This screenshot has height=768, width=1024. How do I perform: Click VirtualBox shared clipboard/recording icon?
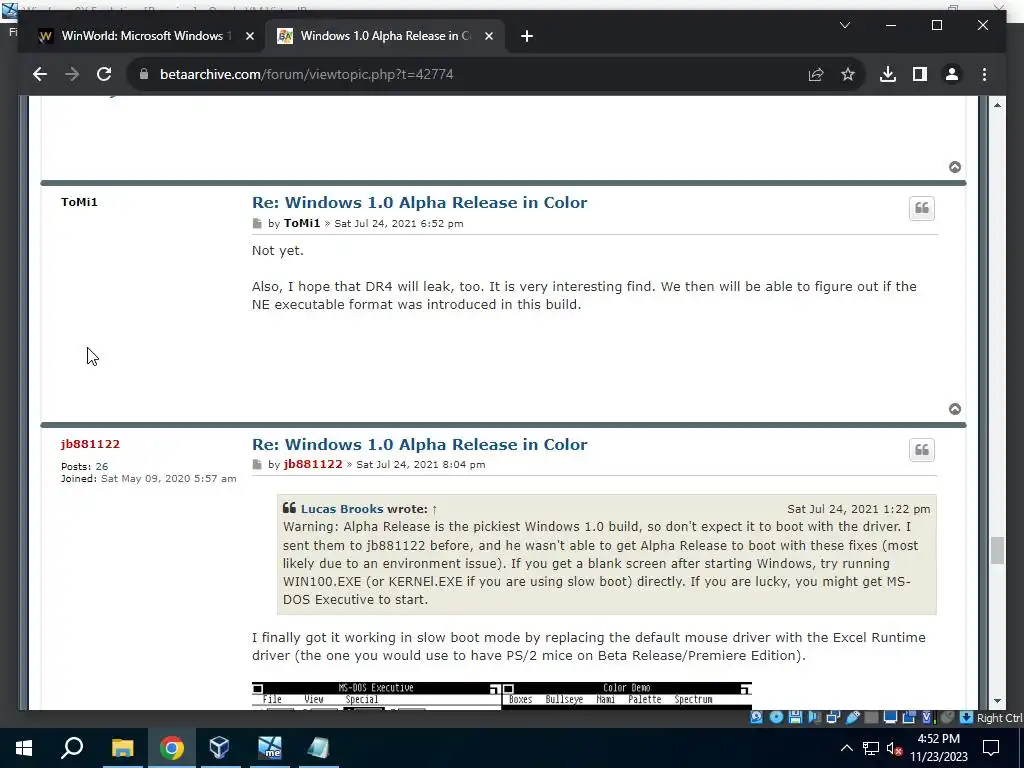coord(908,717)
